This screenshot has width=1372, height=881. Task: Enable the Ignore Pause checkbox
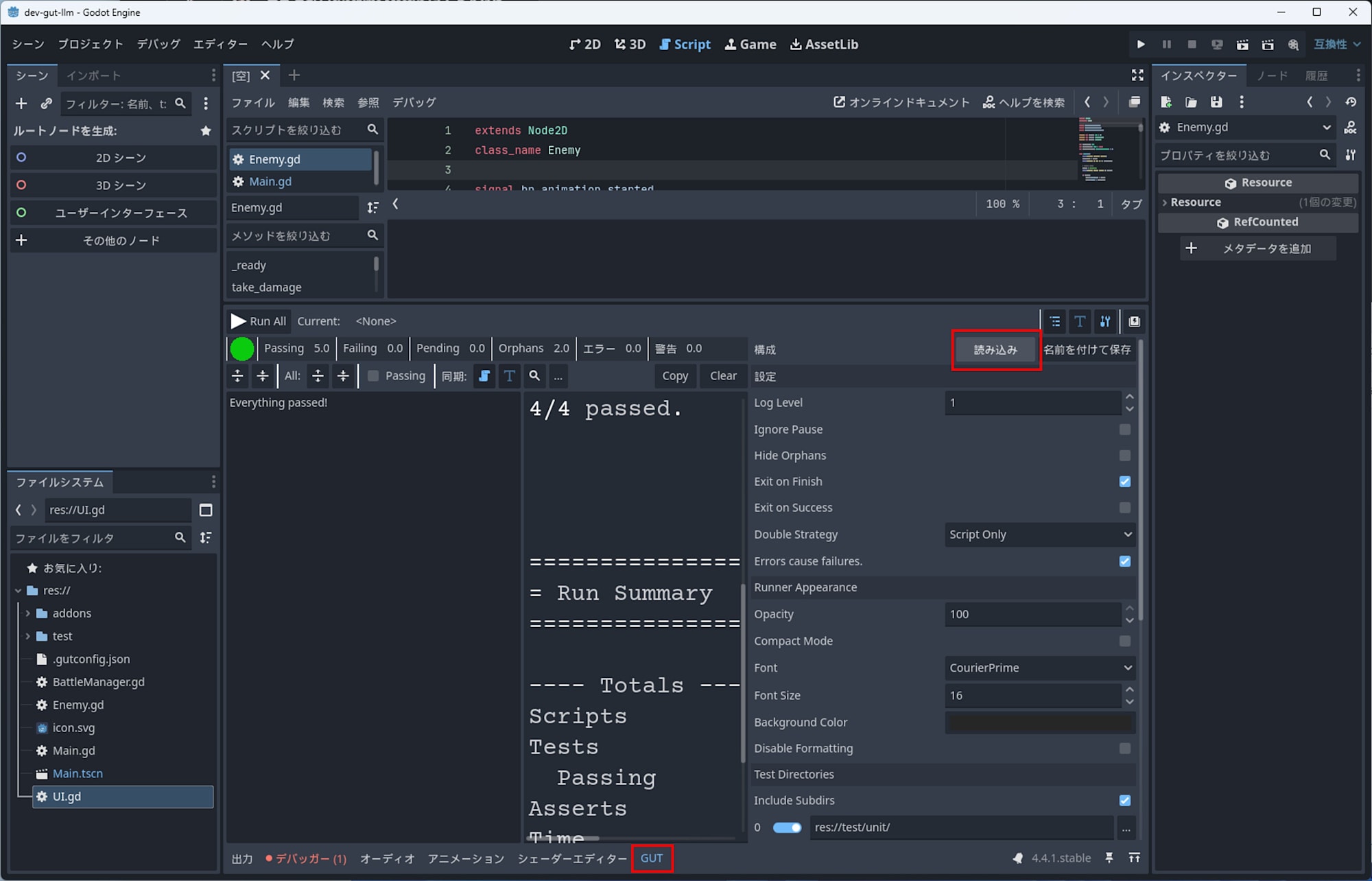coord(1124,430)
